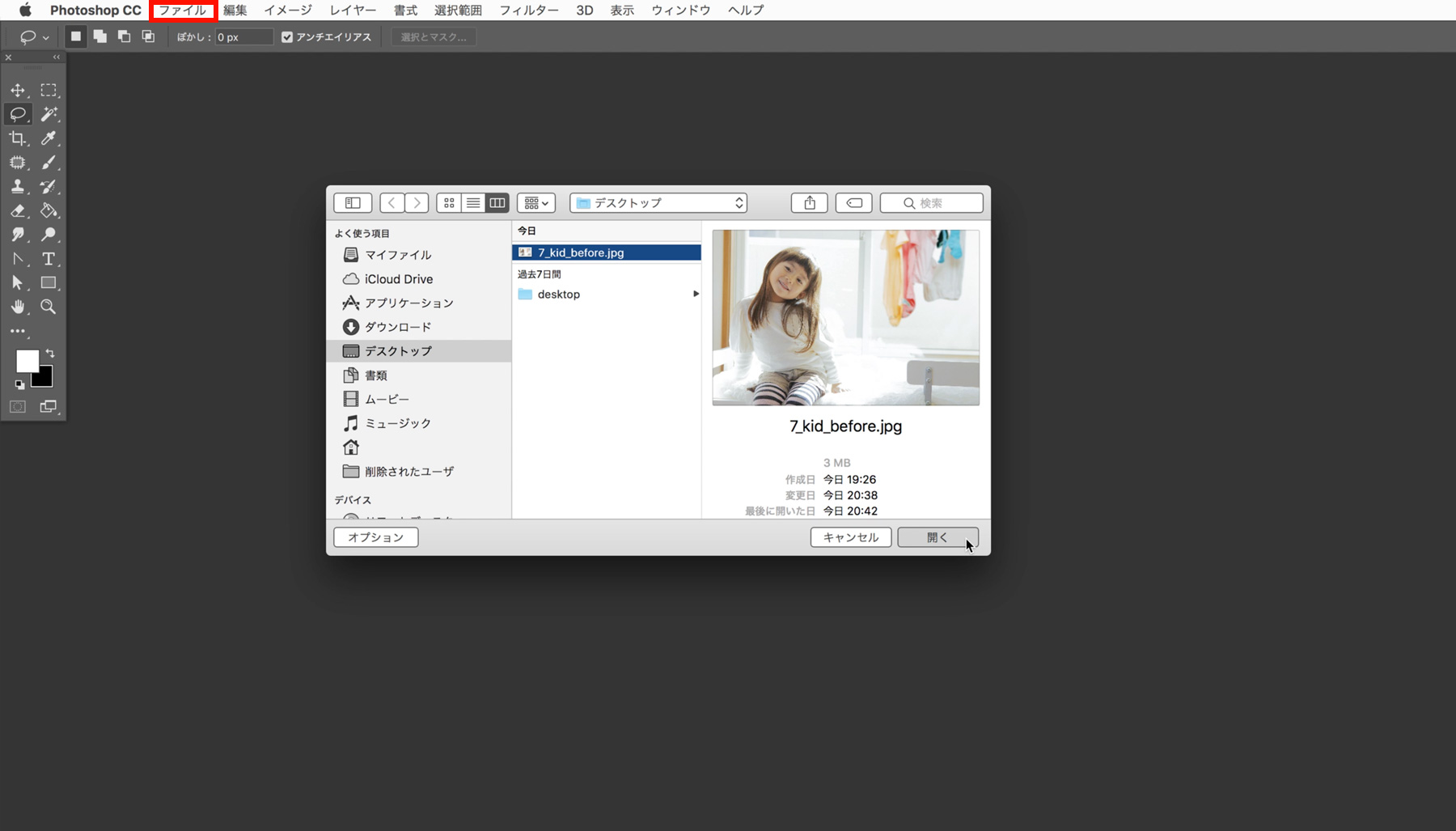Open the ウィンドウ menu

click(681, 10)
